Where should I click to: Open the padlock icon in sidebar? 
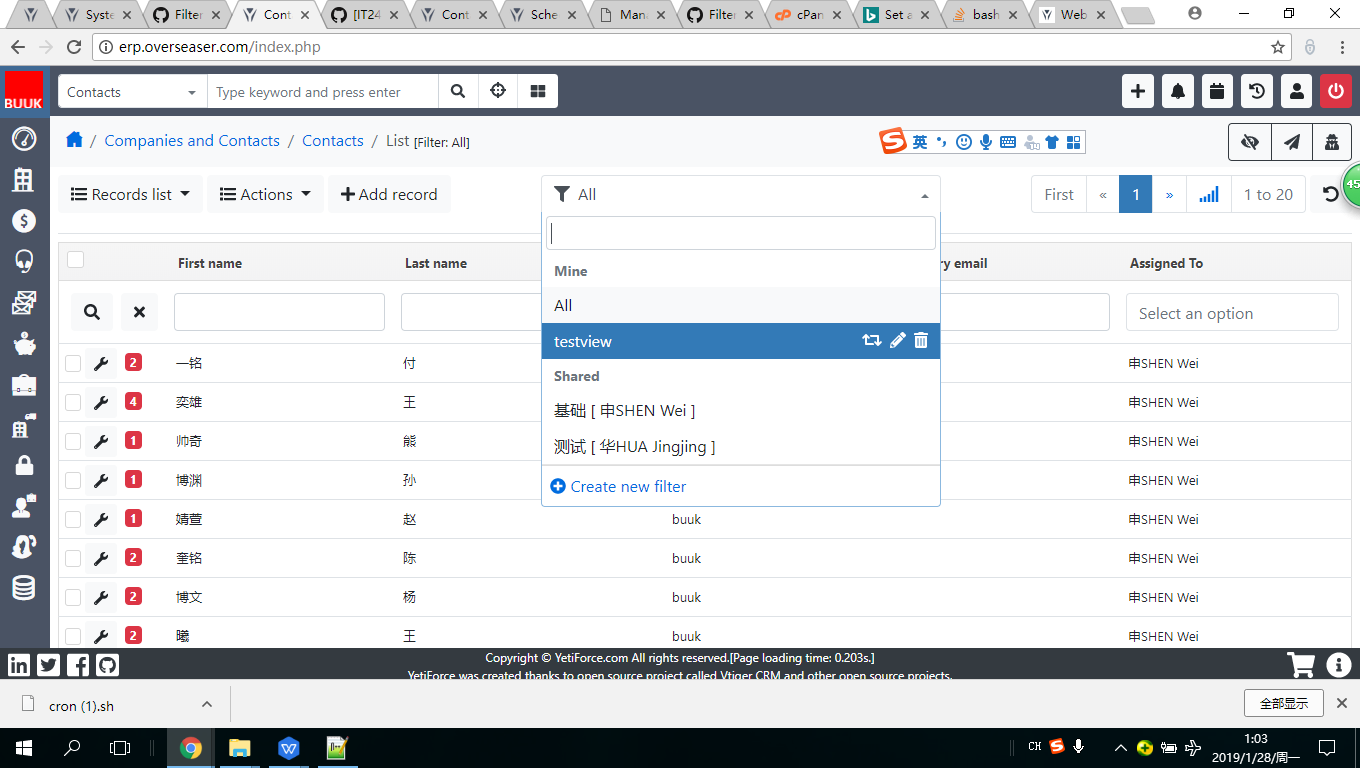click(24, 465)
